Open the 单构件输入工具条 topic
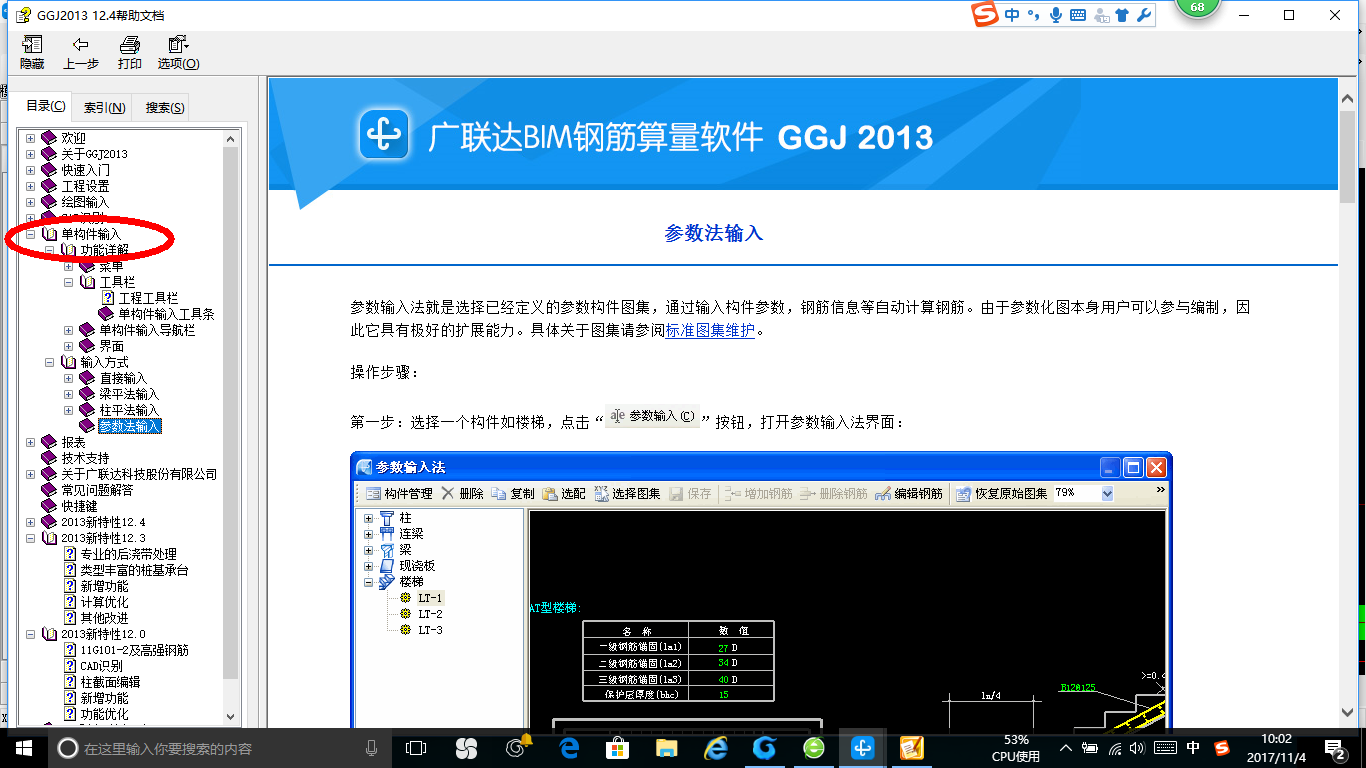 click(x=166, y=314)
